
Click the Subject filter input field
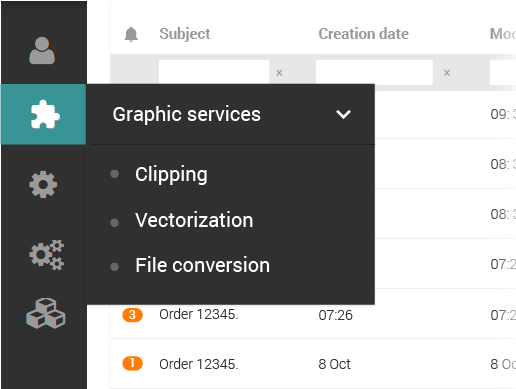(214, 72)
